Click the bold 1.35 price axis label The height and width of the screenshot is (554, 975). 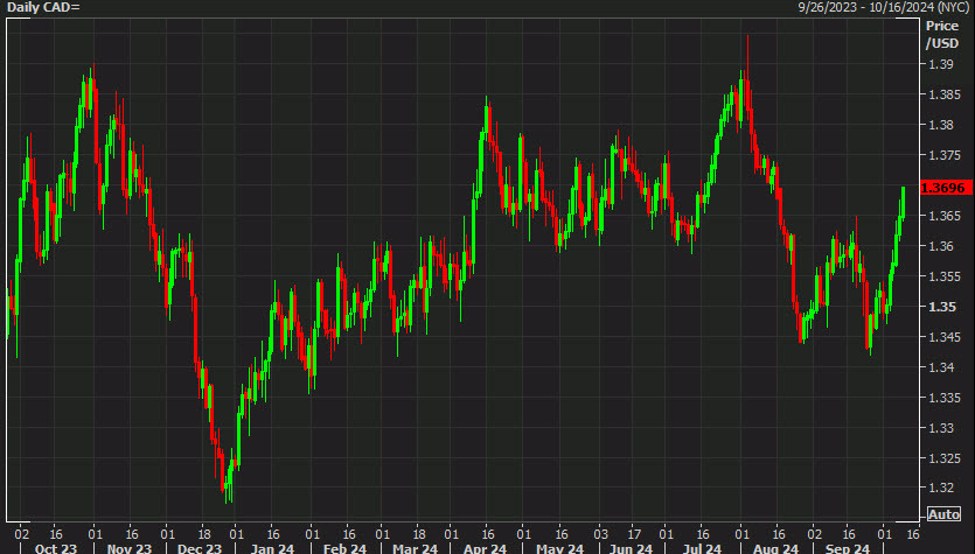[942, 307]
